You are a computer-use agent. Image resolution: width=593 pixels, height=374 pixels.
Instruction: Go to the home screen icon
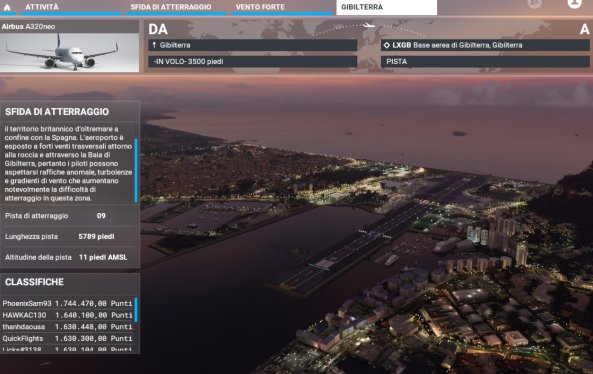pos(7,7)
